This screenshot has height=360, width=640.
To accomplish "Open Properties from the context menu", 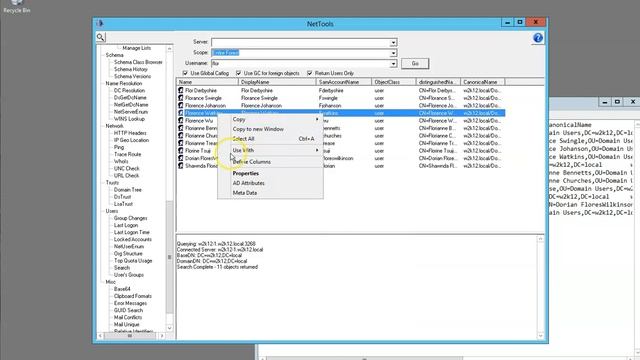I will pyautogui.click(x=245, y=173).
